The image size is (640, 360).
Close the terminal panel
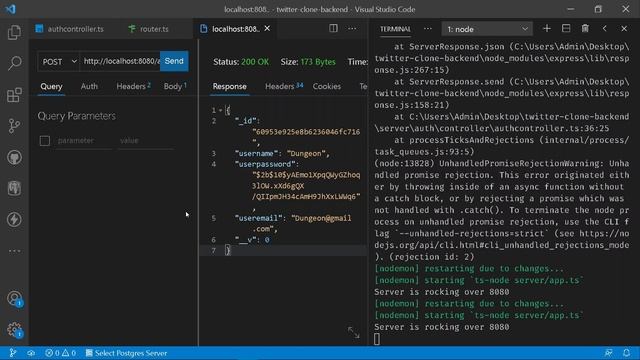(x=624, y=29)
